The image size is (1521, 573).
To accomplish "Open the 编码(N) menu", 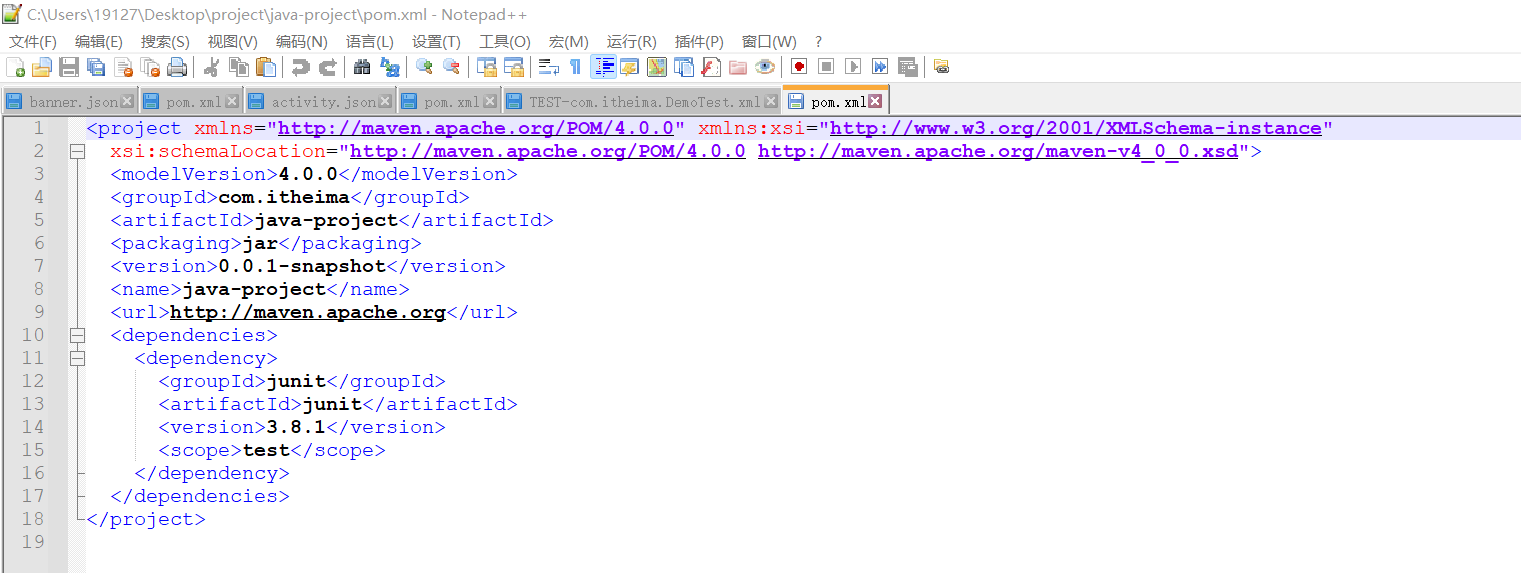I will point(302,41).
